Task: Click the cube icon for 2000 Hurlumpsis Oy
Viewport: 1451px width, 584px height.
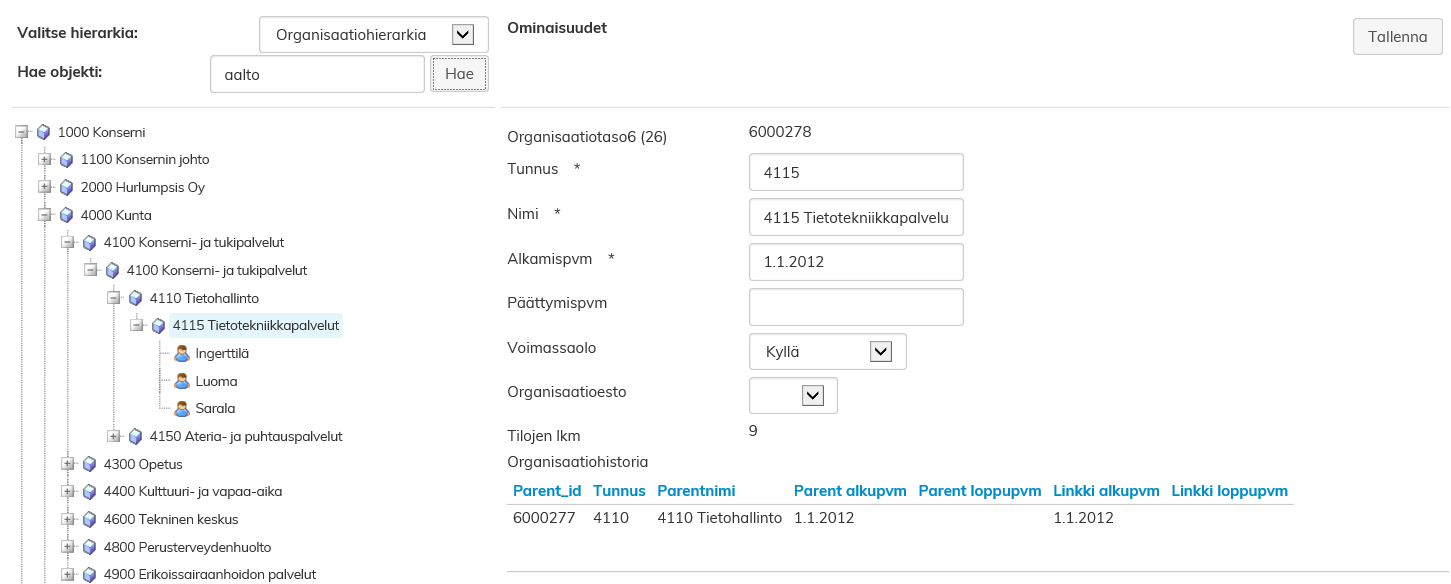Action: 66,187
